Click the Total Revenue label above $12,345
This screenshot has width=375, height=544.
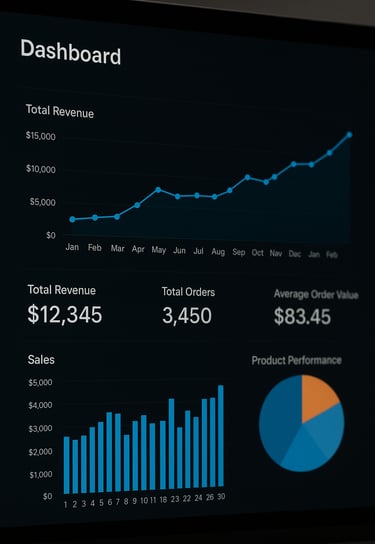point(62,290)
